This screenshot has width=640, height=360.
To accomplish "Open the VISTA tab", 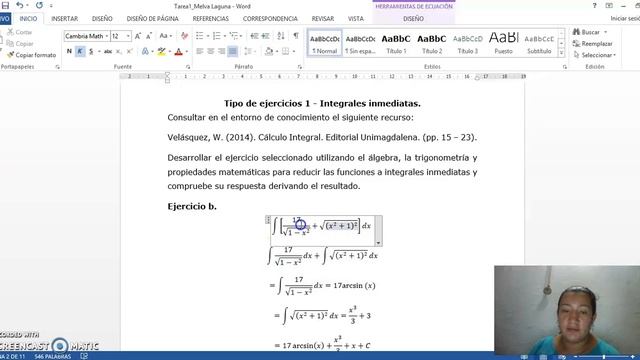I will point(356,19).
